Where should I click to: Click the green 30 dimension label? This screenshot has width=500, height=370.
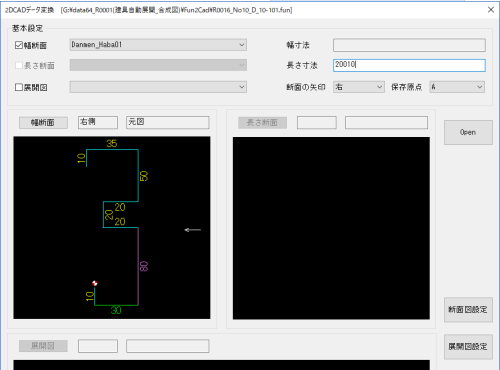tap(116, 310)
